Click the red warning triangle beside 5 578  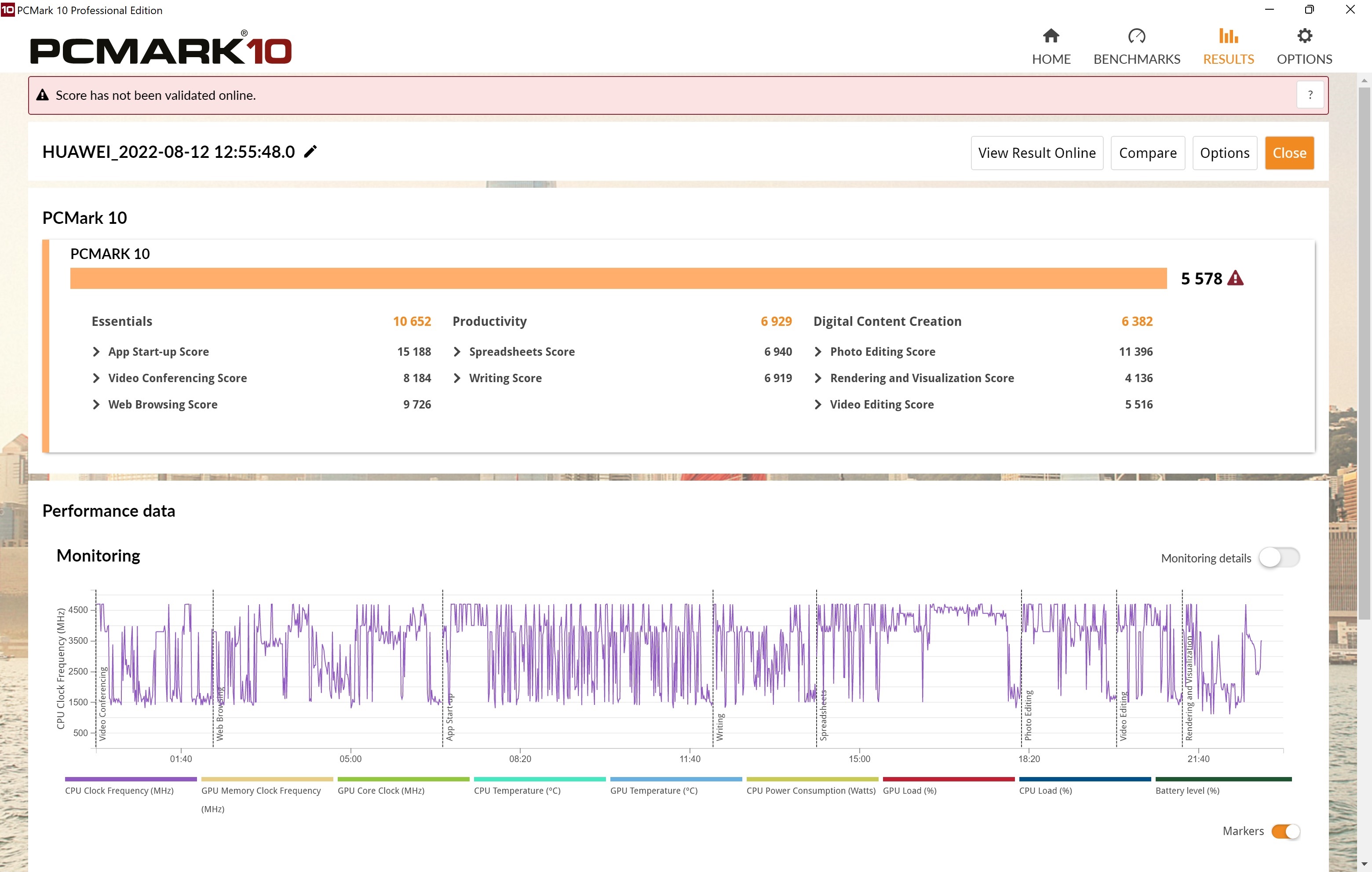(x=1235, y=278)
